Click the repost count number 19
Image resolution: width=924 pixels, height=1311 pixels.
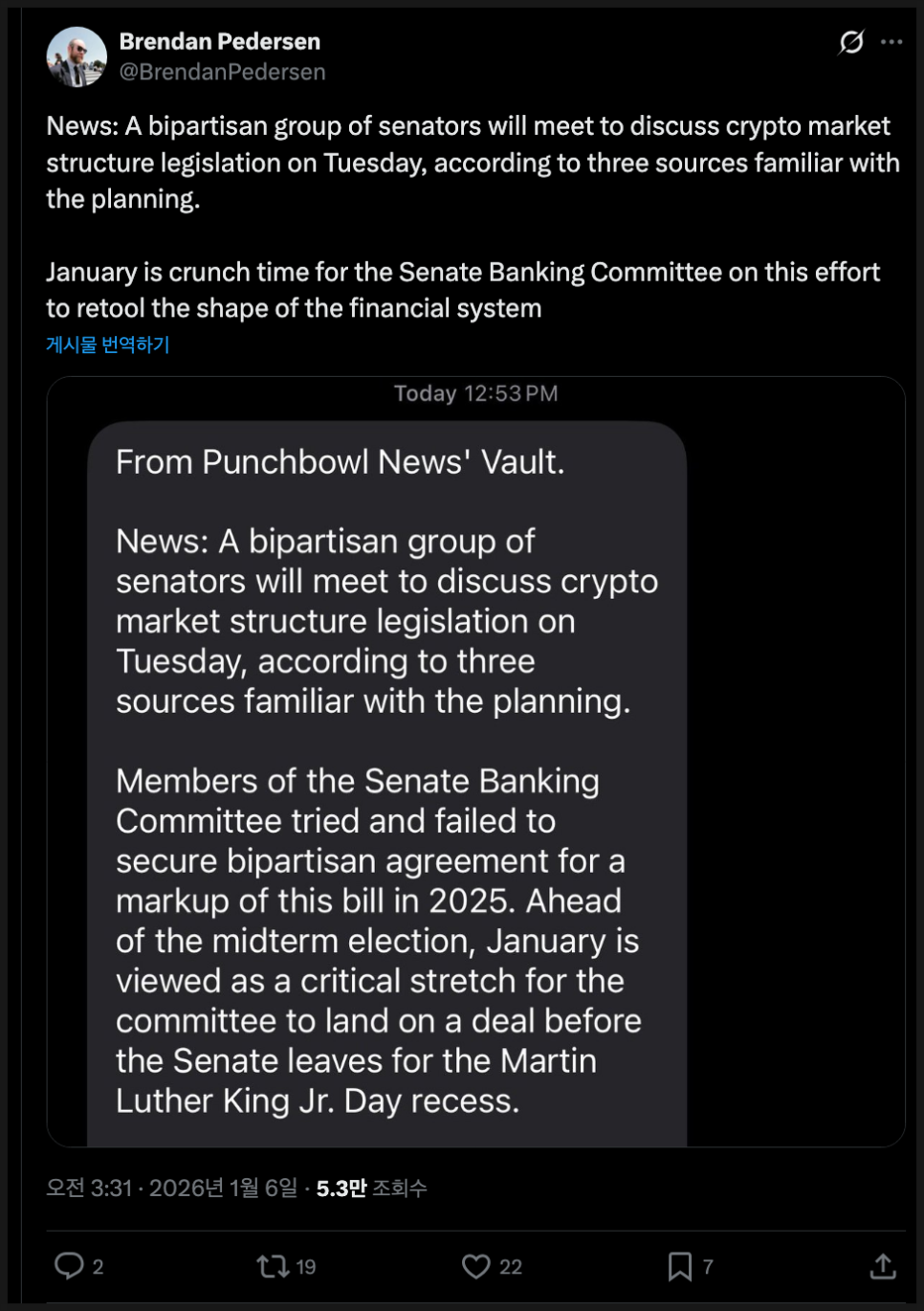tap(306, 1267)
